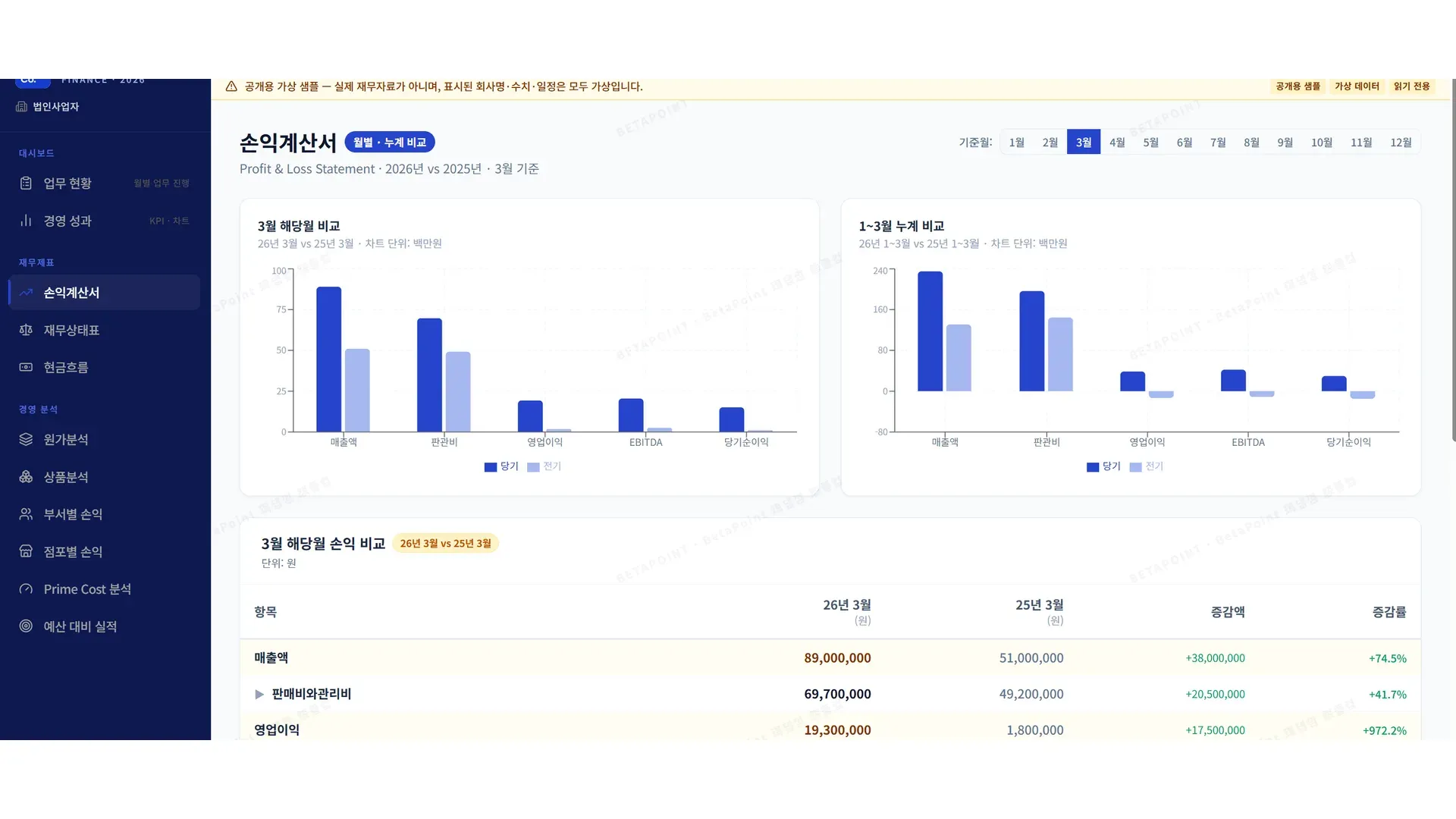The height and width of the screenshot is (819, 1456).
Task: Click the +41.7% change rate cell
Action: [x=1388, y=695]
